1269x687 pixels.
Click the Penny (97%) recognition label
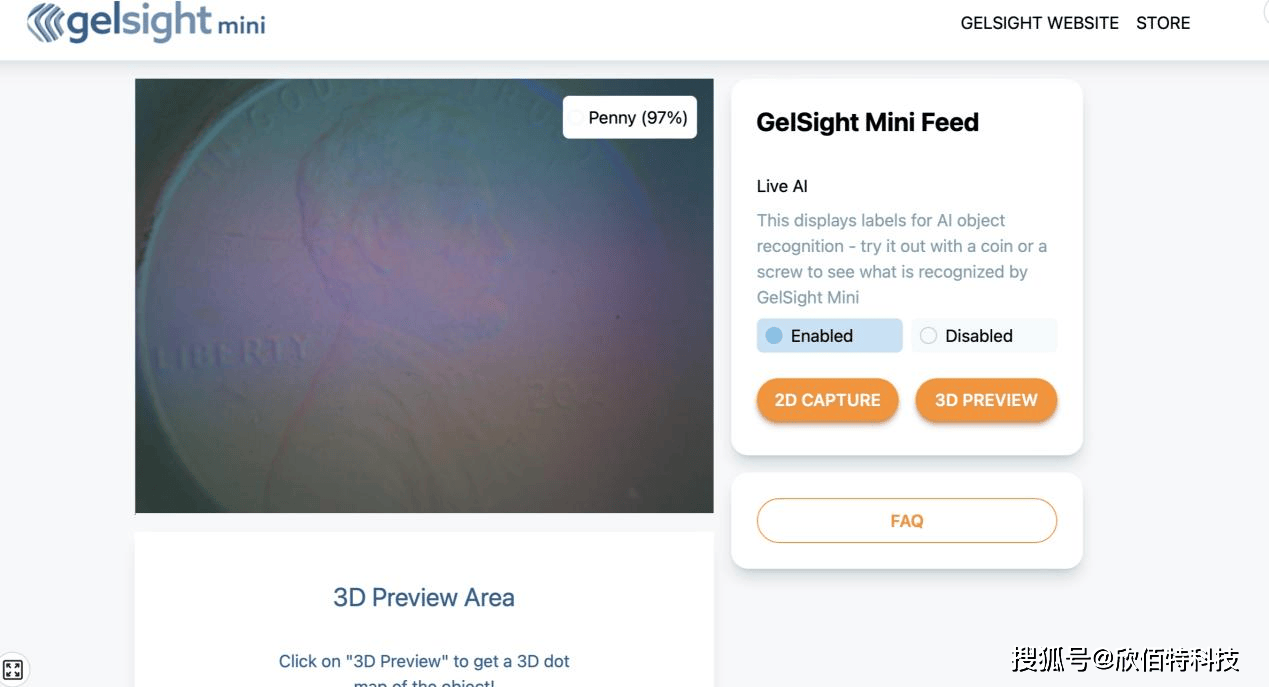(637, 118)
